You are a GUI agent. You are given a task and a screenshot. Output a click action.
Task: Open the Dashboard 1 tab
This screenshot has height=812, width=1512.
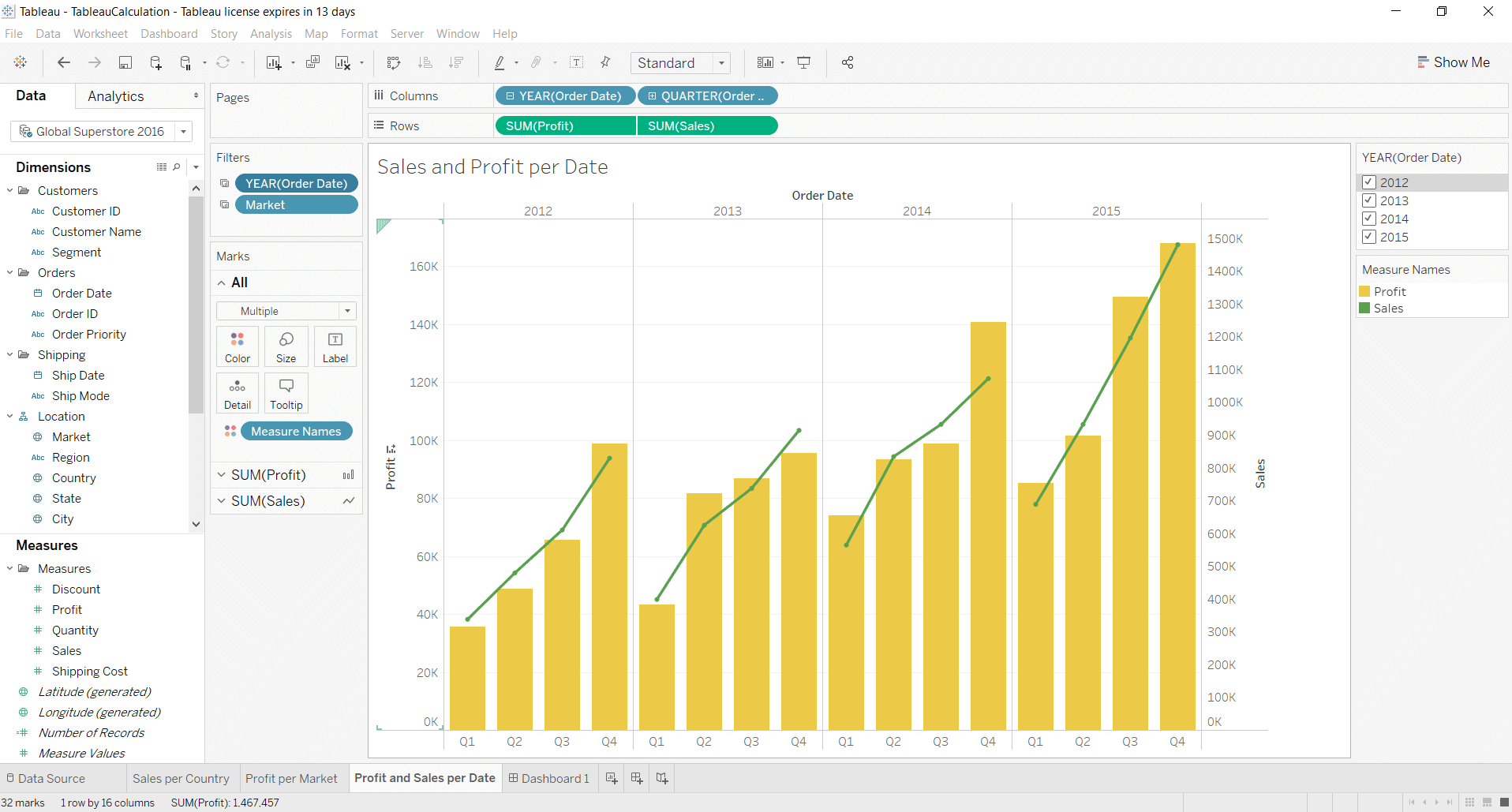pyautogui.click(x=549, y=778)
